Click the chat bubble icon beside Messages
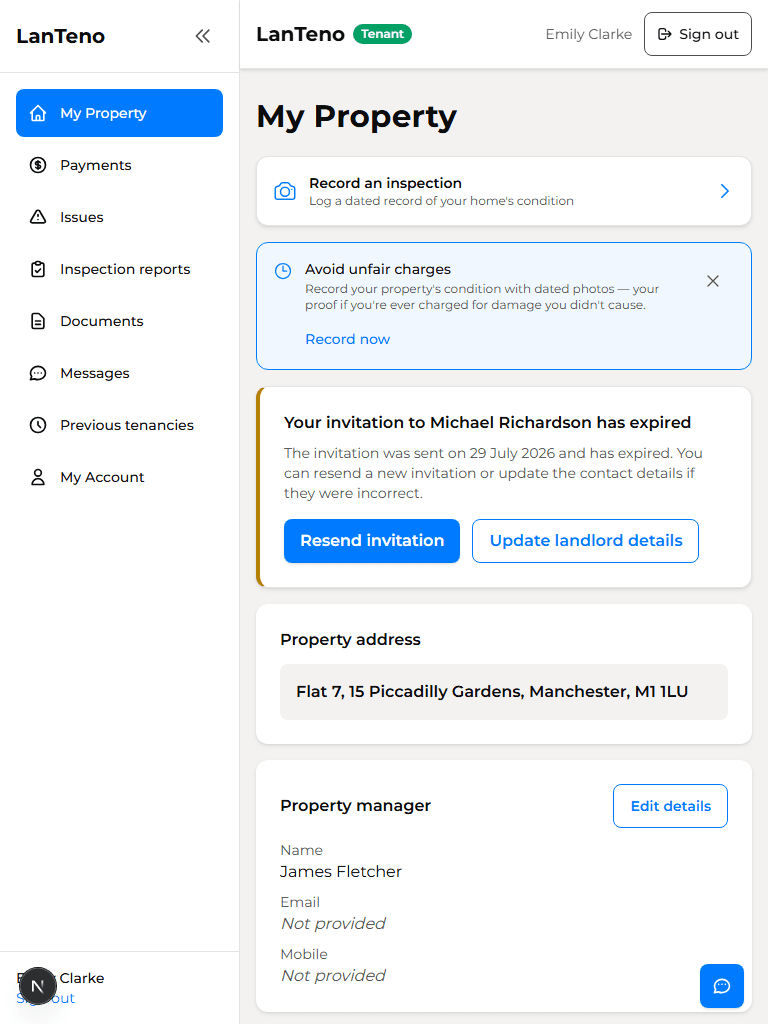Screen dimensions: 768x1024 (x=38, y=373)
